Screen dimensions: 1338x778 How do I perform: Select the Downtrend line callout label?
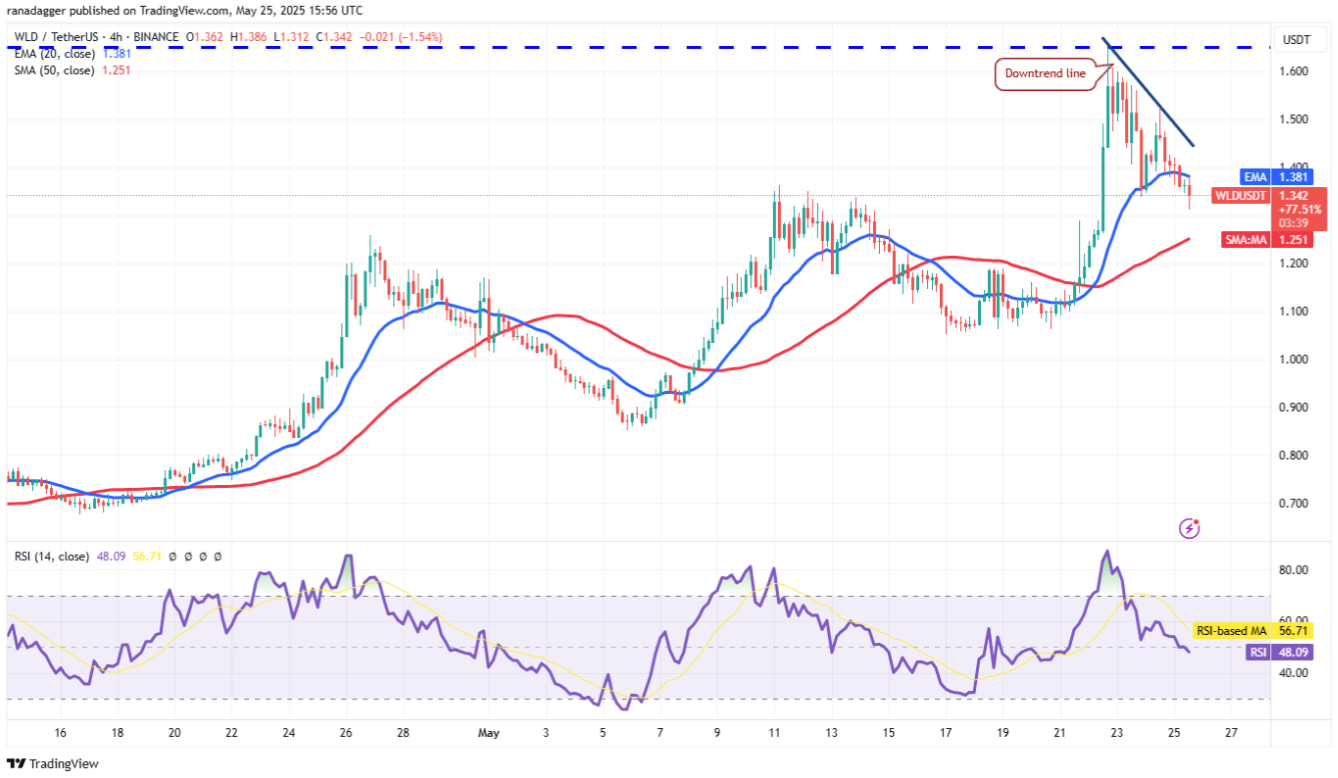pyautogui.click(x=1045, y=73)
